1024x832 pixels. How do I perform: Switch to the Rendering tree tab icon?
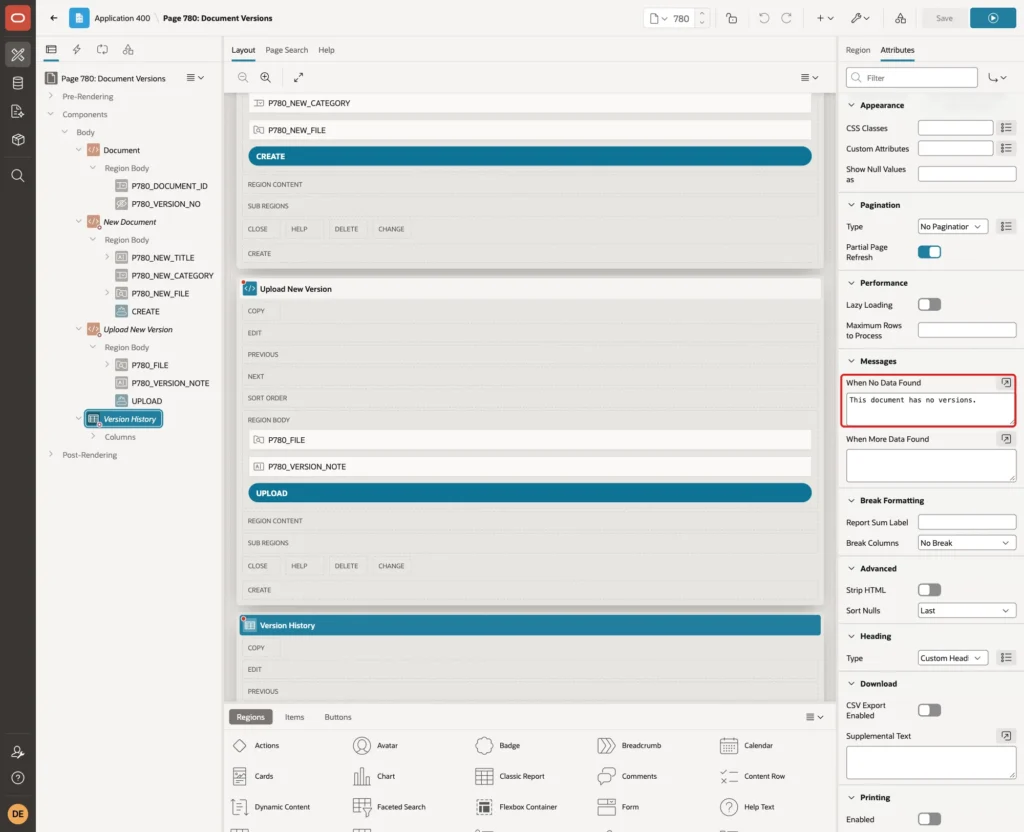(x=51, y=50)
